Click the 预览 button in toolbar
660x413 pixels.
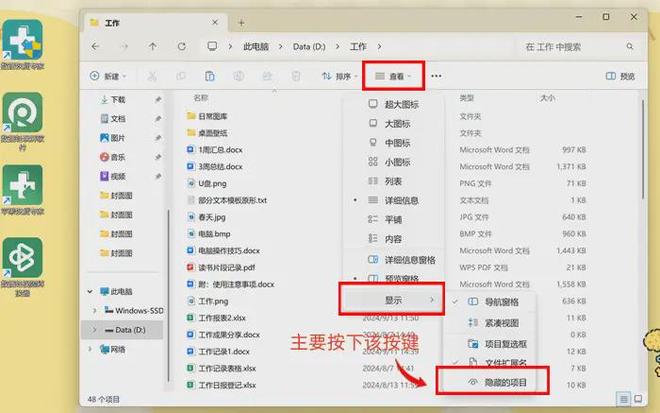pyautogui.click(x=620, y=76)
